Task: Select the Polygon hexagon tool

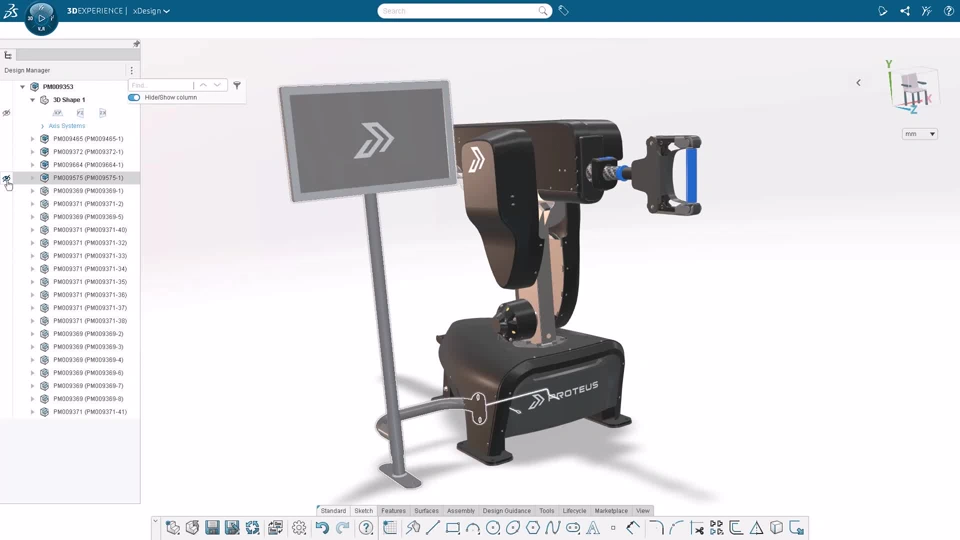Action: (533, 528)
